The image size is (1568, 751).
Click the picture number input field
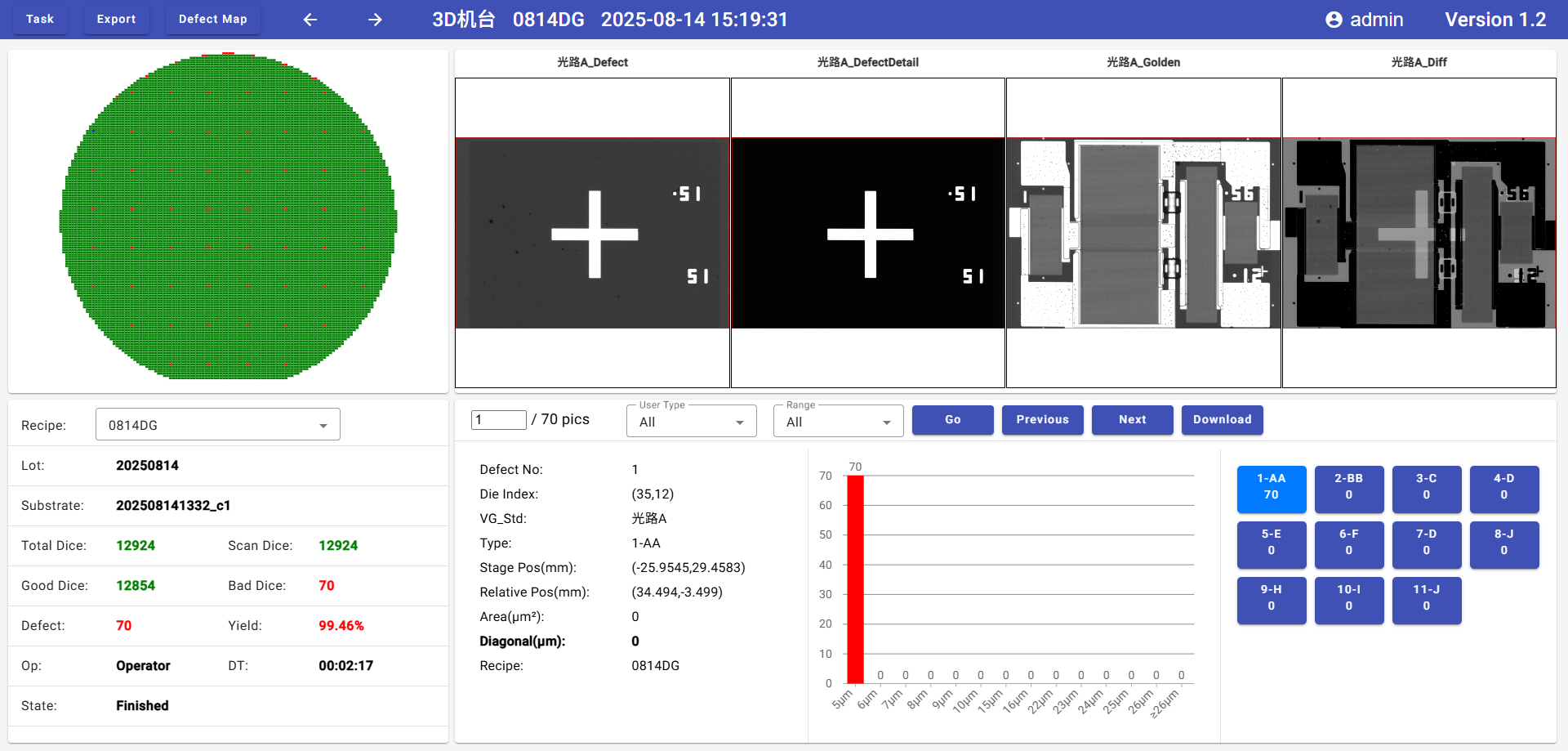click(498, 419)
